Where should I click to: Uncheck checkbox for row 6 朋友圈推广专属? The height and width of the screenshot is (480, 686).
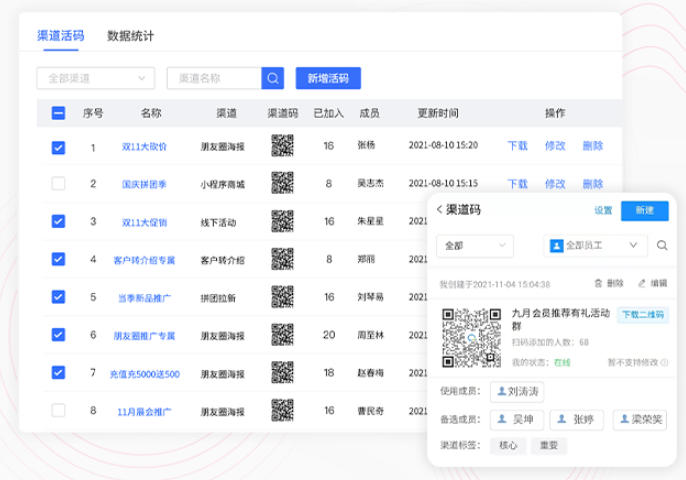click(58, 335)
